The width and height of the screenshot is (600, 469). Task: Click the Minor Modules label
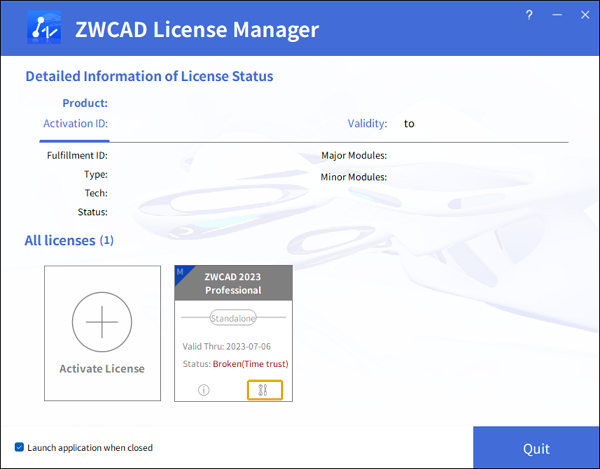coord(354,177)
